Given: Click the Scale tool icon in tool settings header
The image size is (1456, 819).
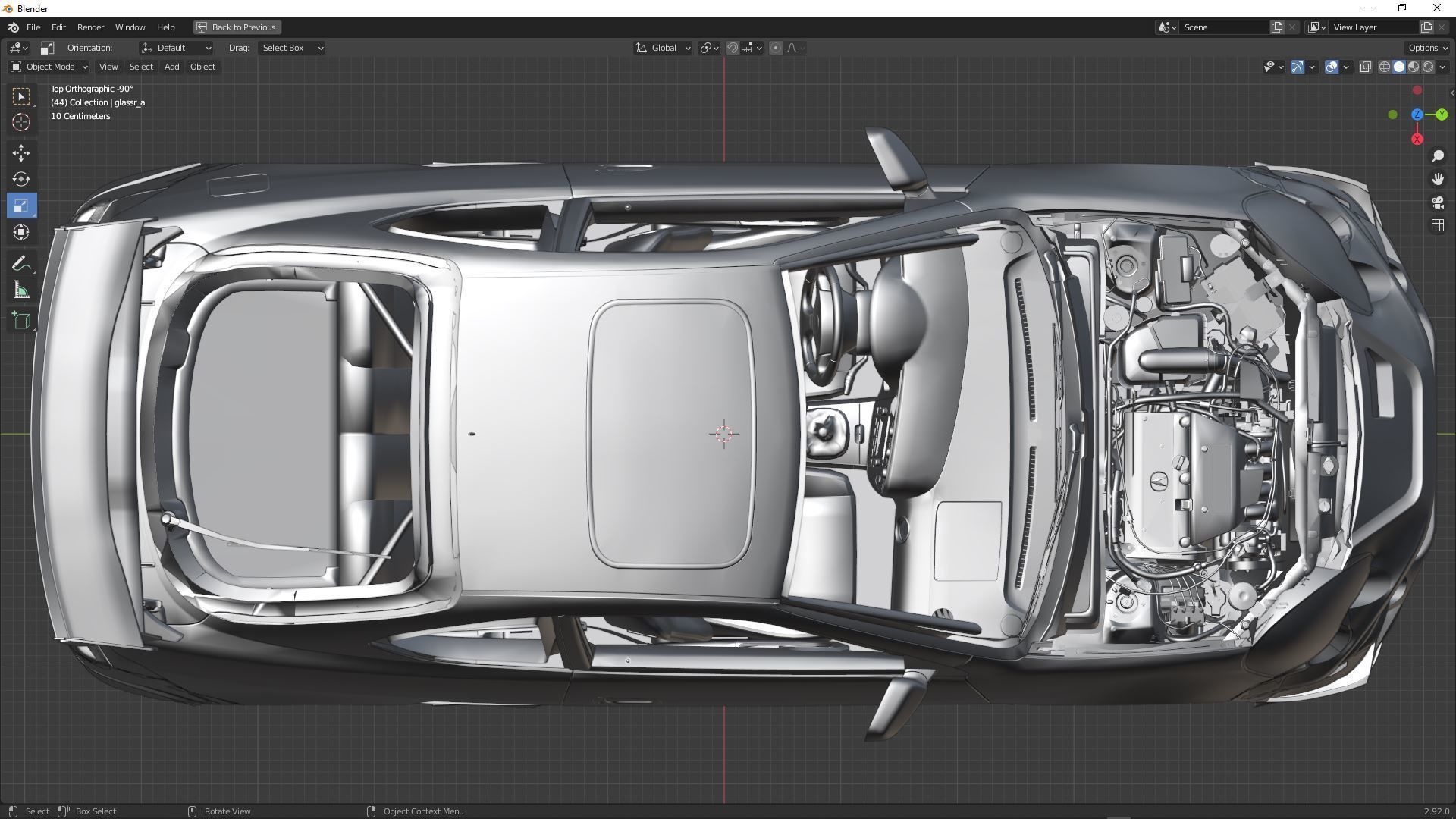Looking at the screenshot, I should pyautogui.click(x=47, y=48).
